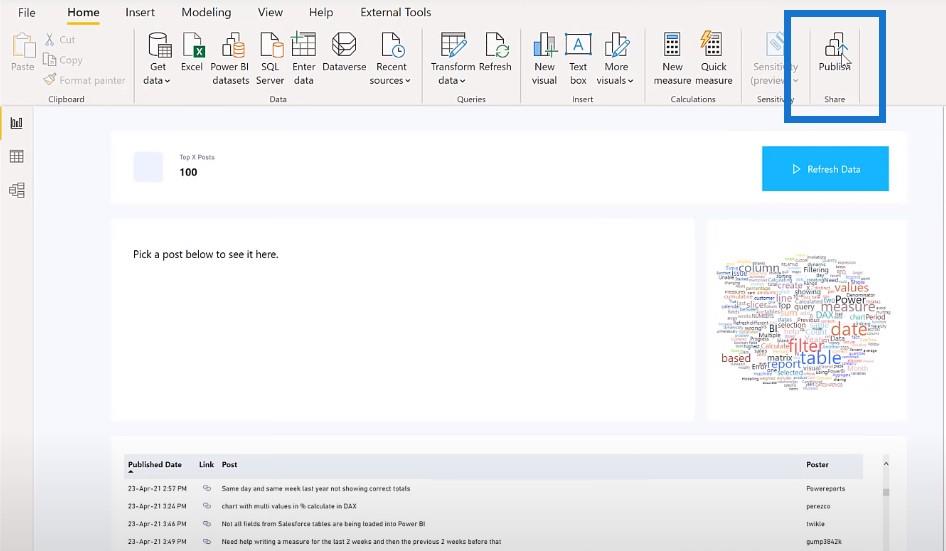This screenshot has width=946, height=551.
Task: Click poster name twikle
Action: 815,524
